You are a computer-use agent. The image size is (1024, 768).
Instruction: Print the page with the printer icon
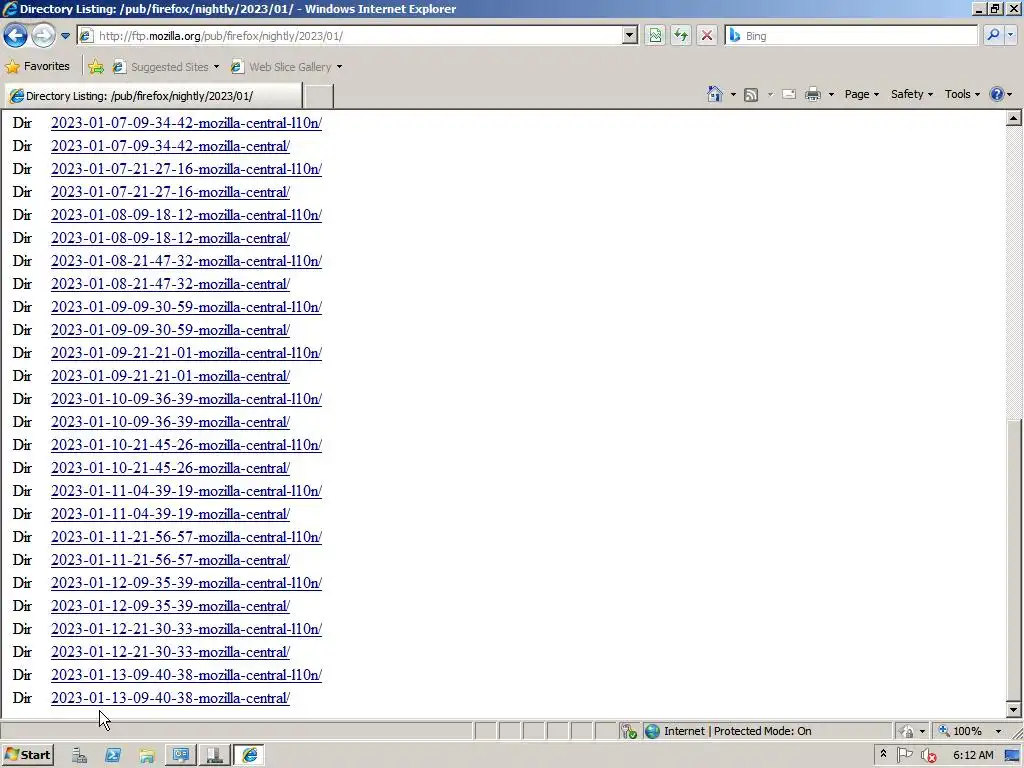coord(812,94)
